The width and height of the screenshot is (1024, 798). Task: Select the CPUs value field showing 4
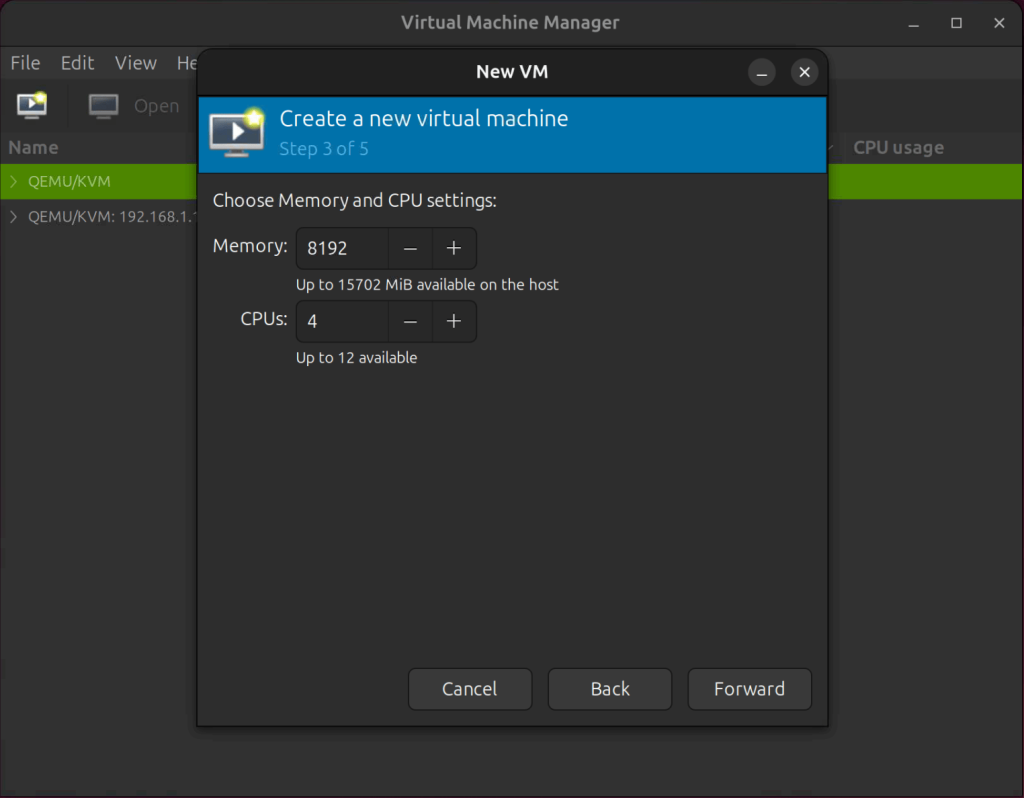point(340,321)
